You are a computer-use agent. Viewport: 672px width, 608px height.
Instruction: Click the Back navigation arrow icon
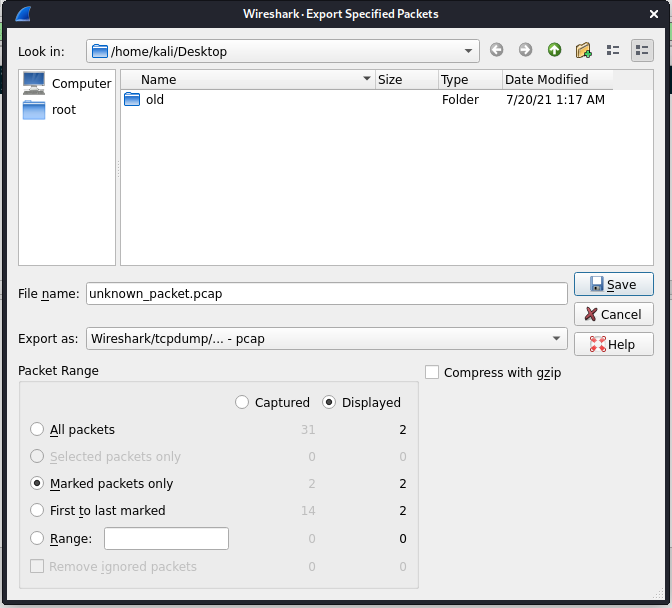497,50
